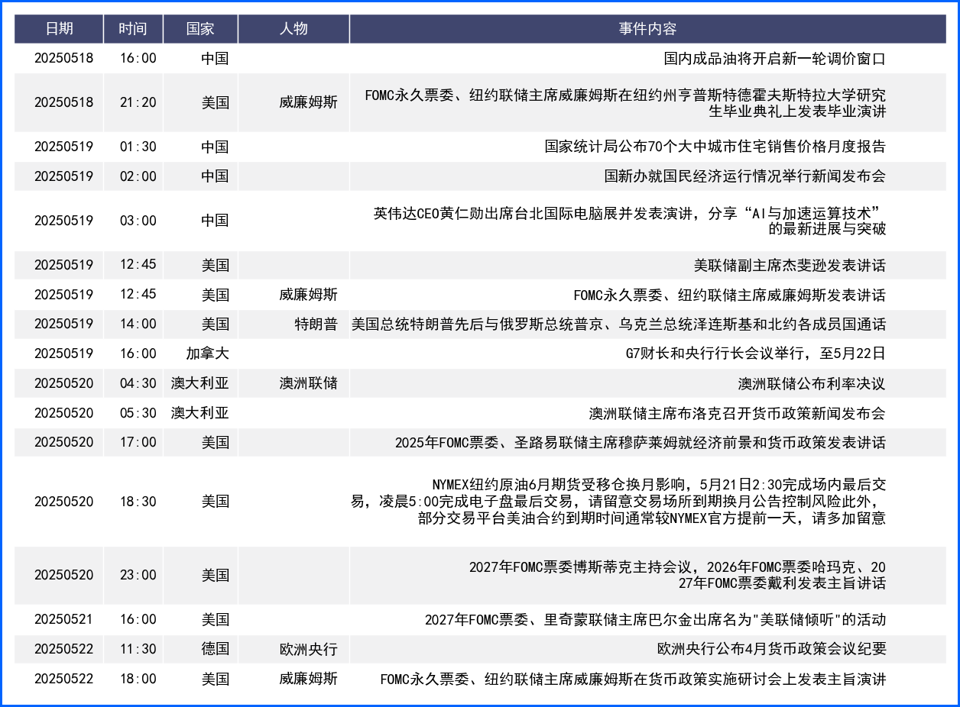Click the 20250521 date cell
Image resolution: width=960 pixels, height=707 pixels.
[64, 619]
